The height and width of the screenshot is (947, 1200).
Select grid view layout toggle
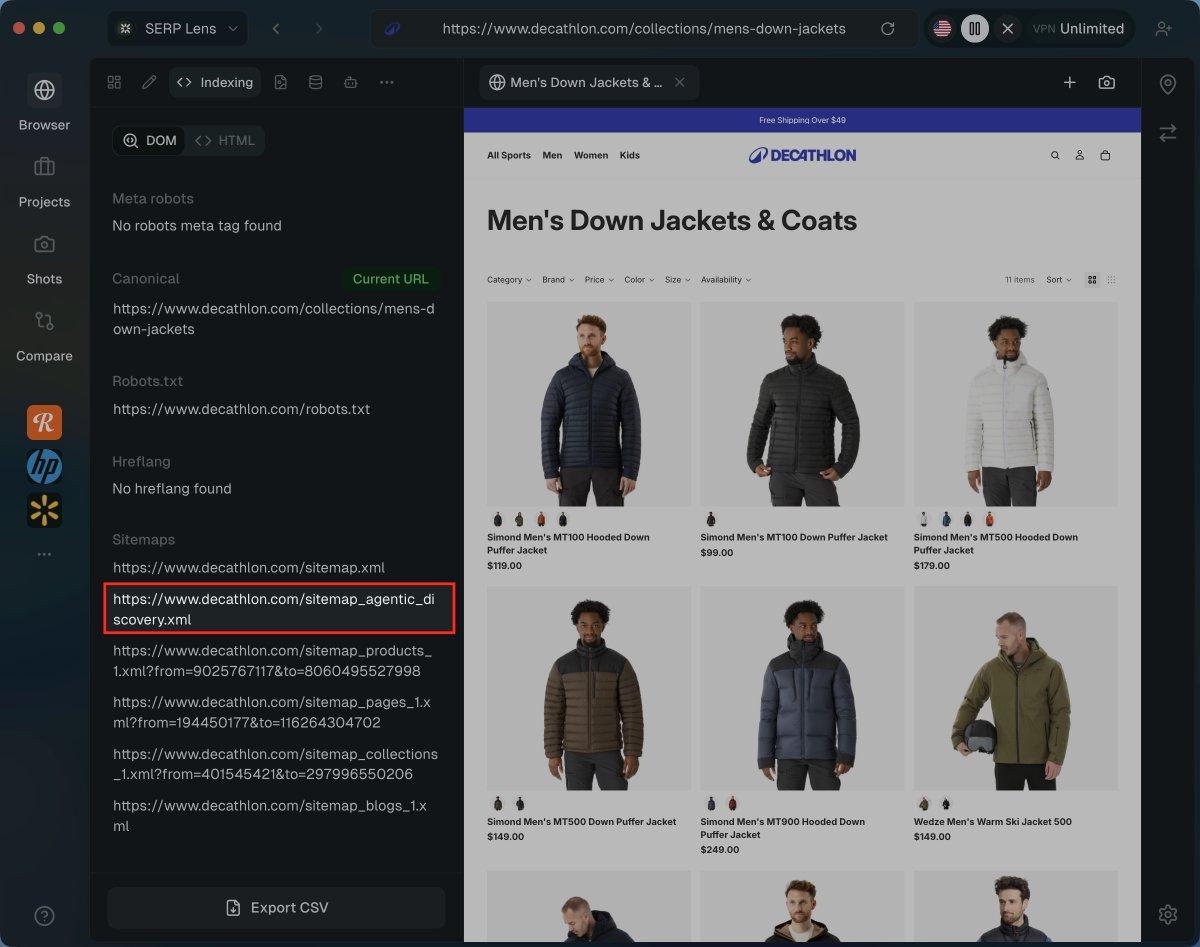pyautogui.click(x=1092, y=280)
